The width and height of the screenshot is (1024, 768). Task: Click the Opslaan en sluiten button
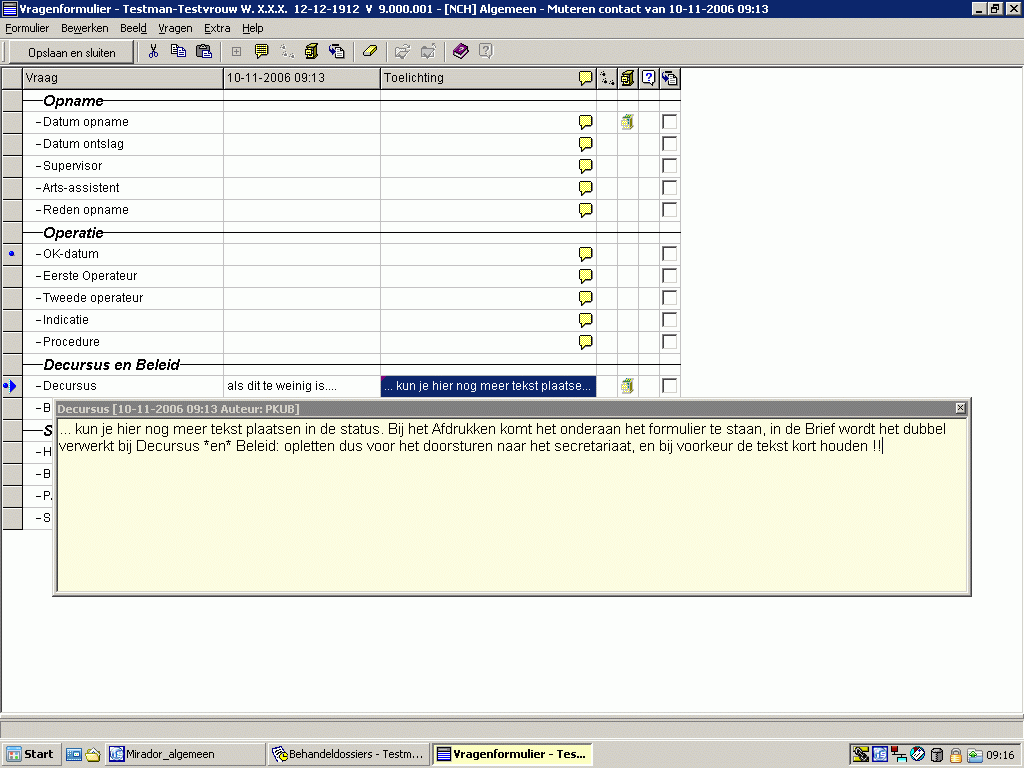click(71, 52)
